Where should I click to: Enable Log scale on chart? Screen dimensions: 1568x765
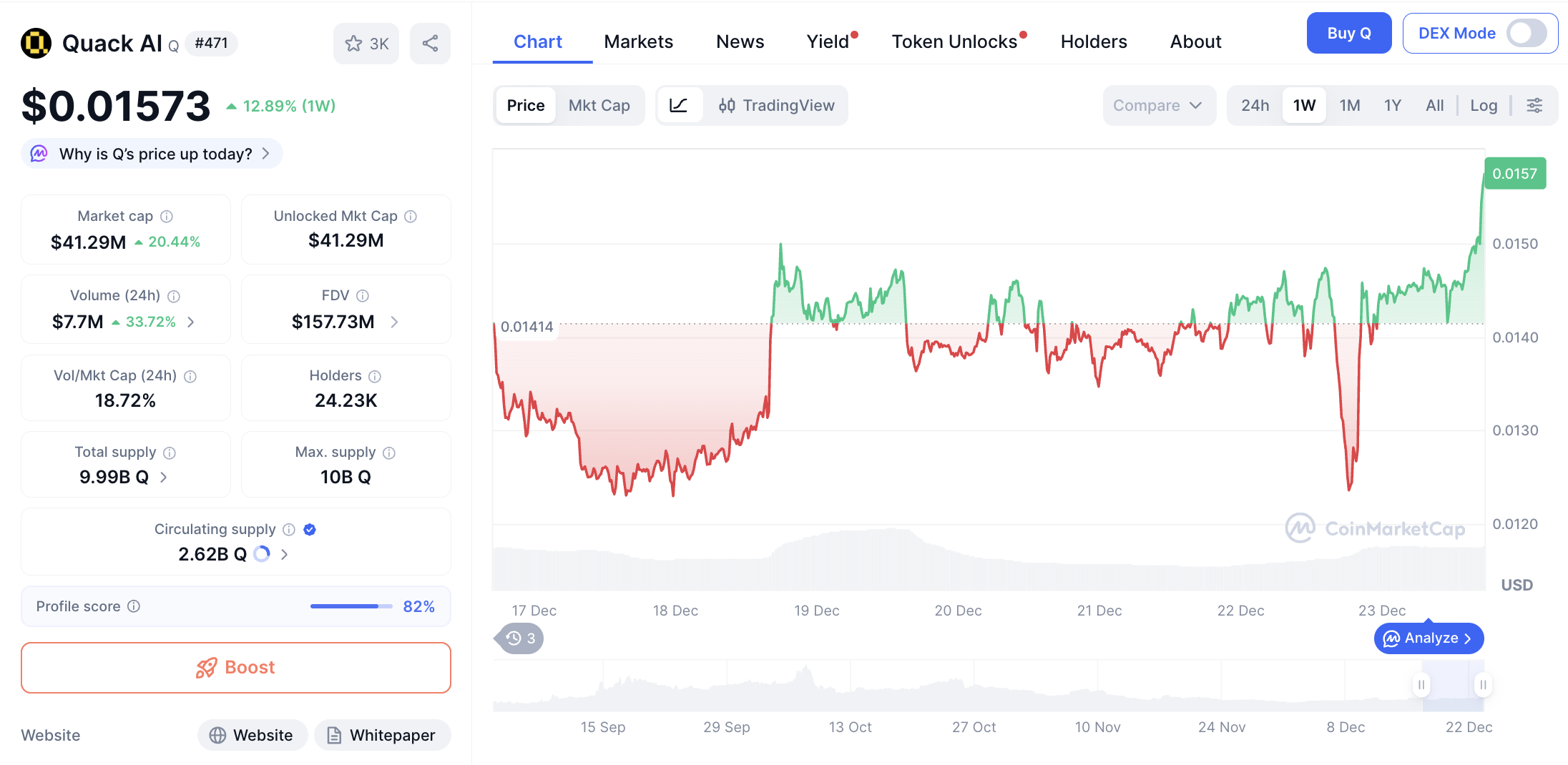click(1483, 106)
